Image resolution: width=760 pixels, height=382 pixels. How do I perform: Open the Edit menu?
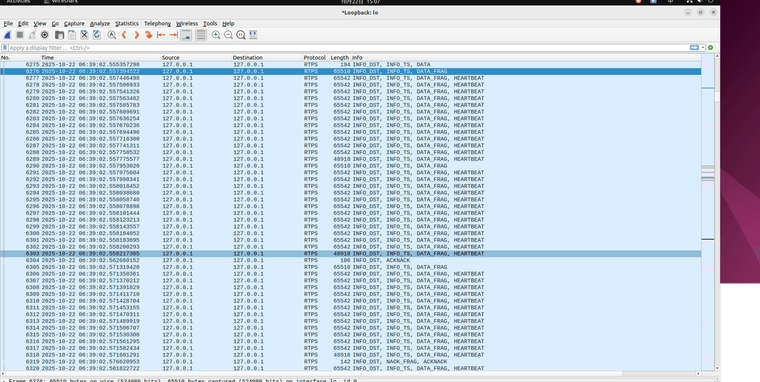point(23,23)
